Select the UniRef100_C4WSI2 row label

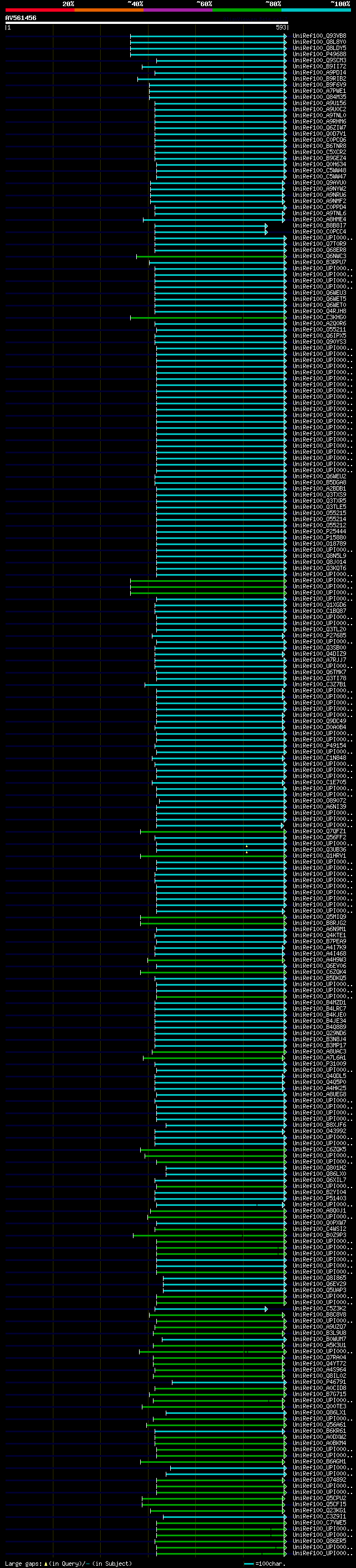319,1229
